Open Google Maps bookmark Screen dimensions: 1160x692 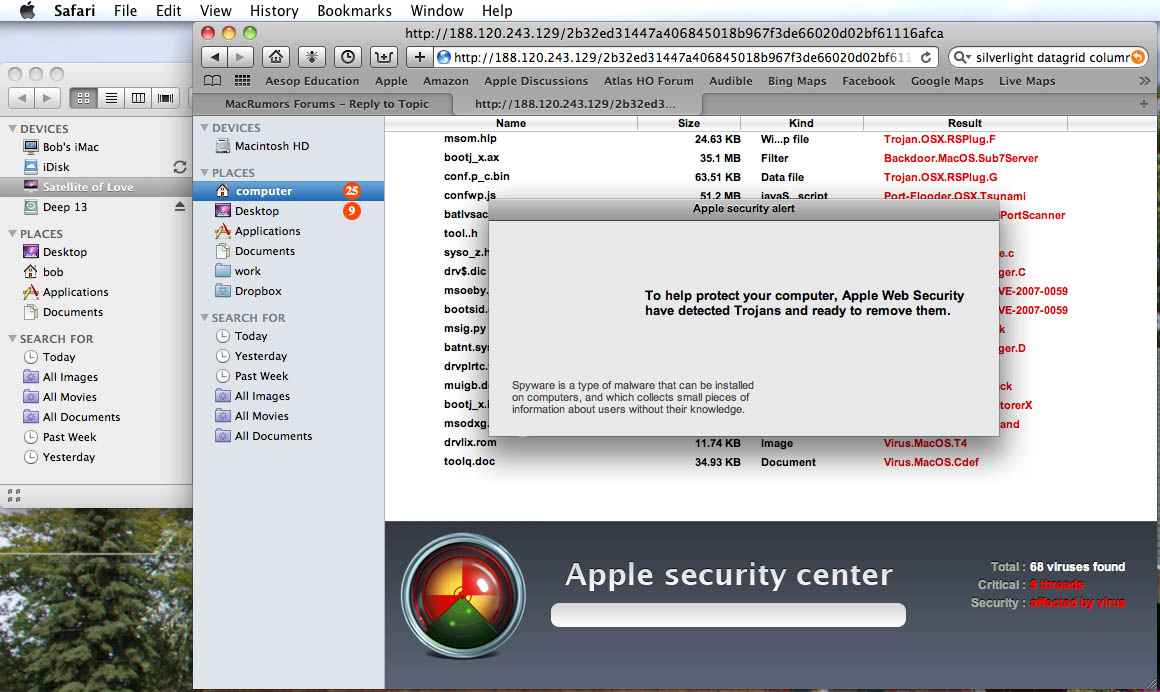(947, 81)
